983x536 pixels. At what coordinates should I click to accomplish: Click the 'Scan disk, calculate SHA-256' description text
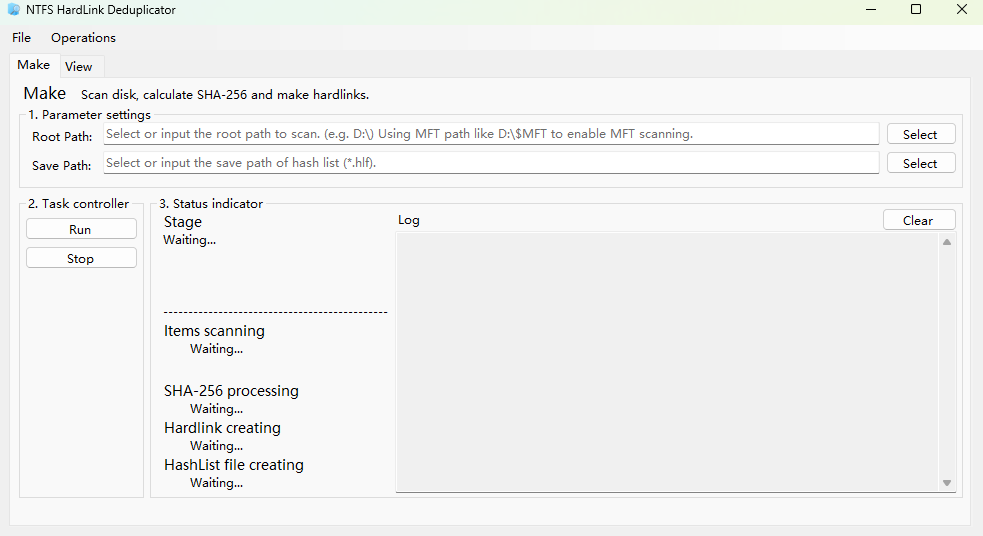pos(225,95)
